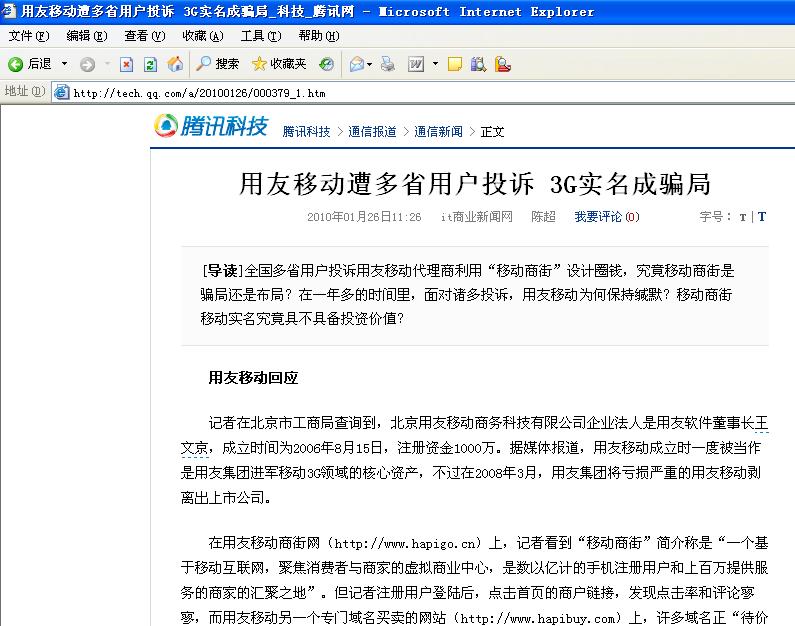Click the IE document icon in title bar
The width and height of the screenshot is (795, 626).
(8, 10)
